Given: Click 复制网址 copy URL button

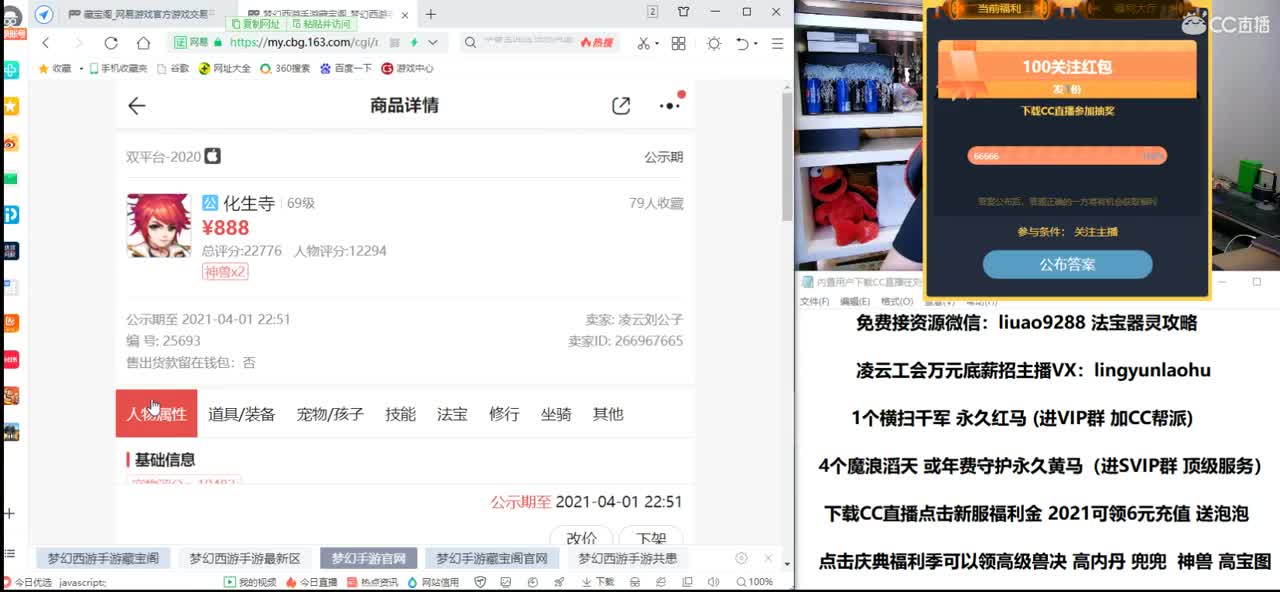Looking at the screenshot, I should (x=257, y=23).
